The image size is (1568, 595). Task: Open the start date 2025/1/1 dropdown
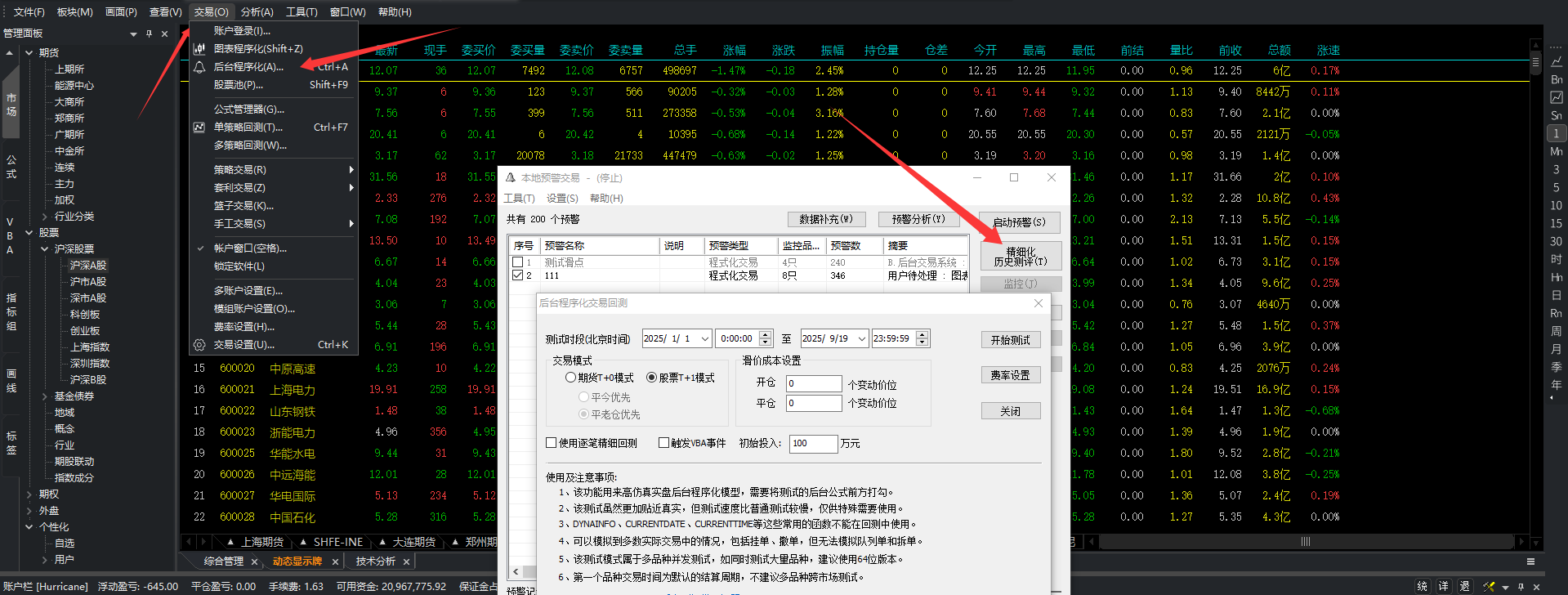point(704,338)
